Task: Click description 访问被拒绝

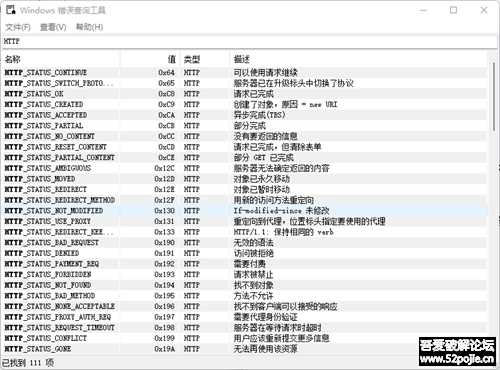Action: click(x=253, y=253)
